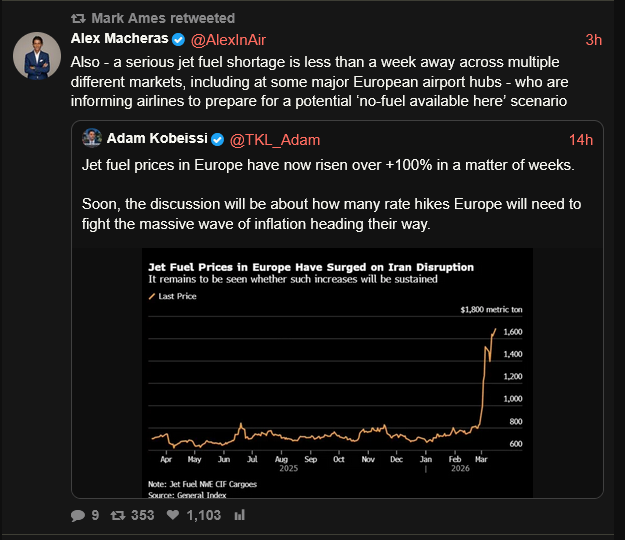This screenshot has height=540, width=625.
Task: Retweet using the icon showing 353
Action: (116, 515)
